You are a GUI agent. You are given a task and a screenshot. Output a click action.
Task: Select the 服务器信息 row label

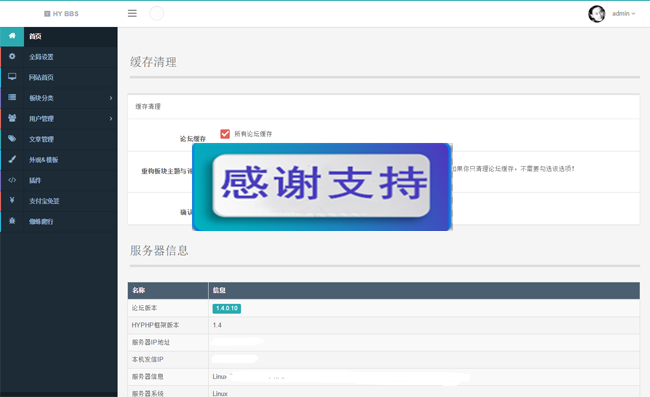[x=148, y=376]
